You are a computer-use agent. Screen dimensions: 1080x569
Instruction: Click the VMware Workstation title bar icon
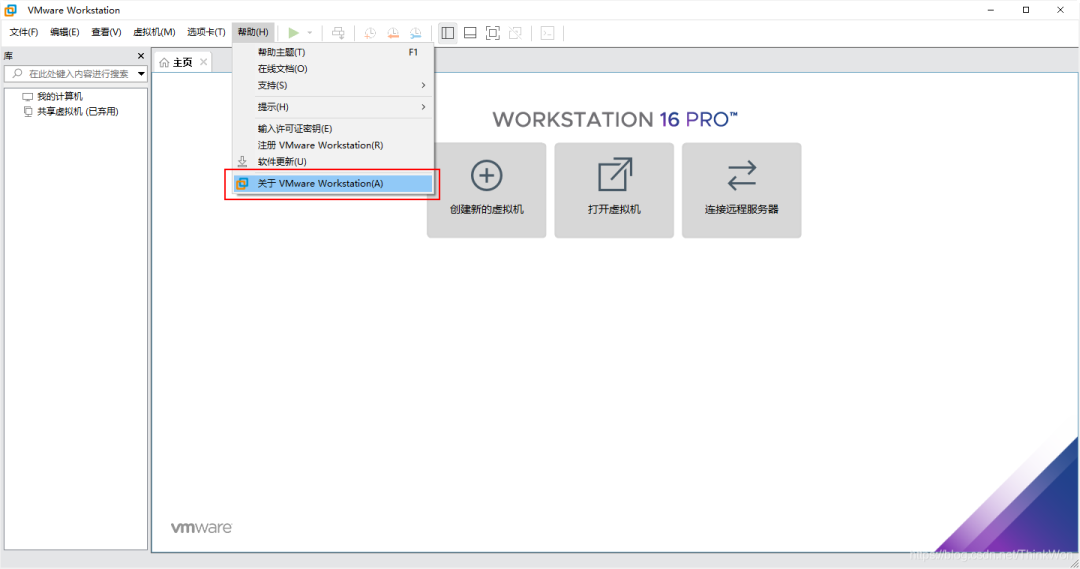[11, 10]
